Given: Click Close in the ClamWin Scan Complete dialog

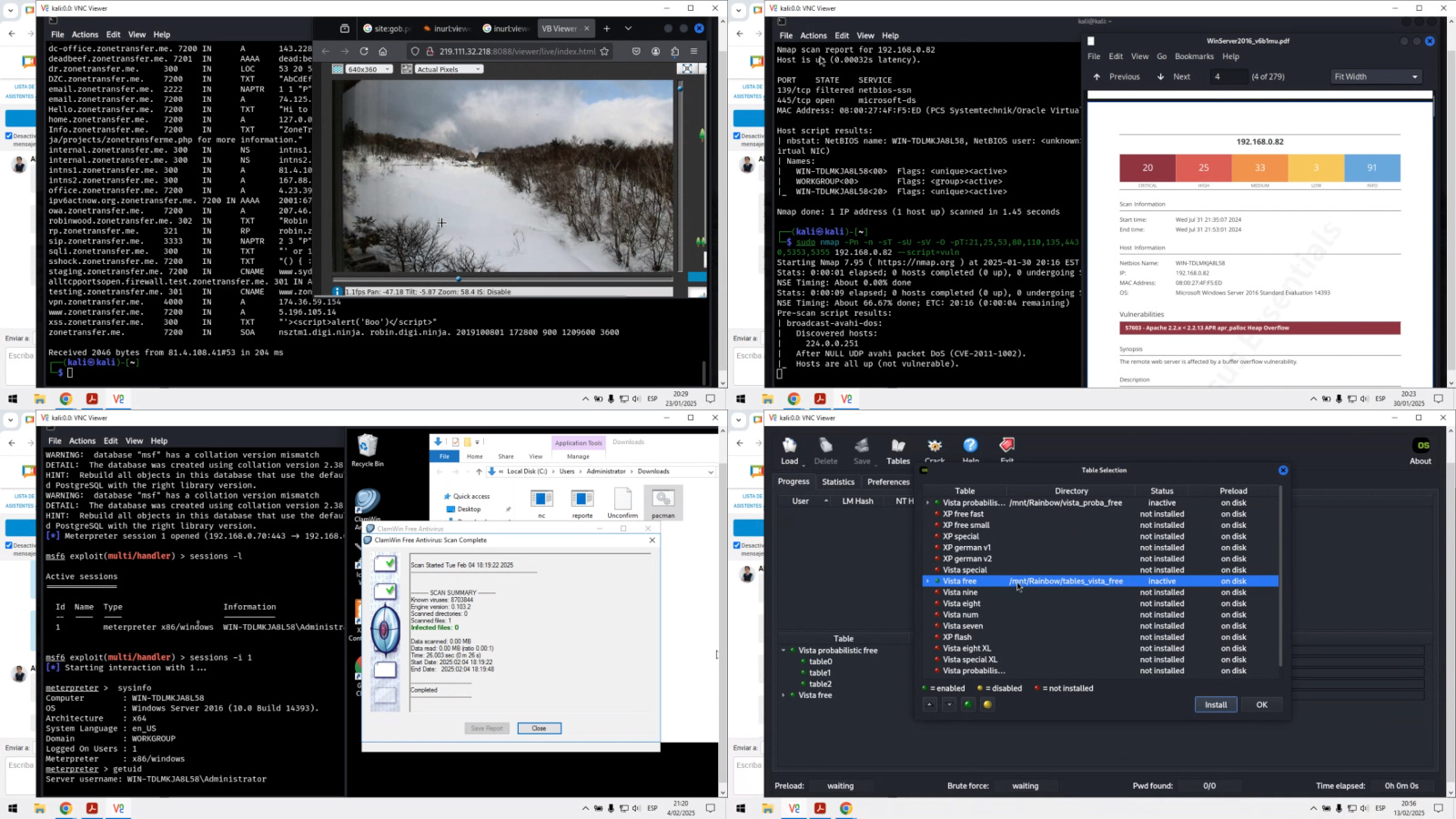Looking at the screenshot, I should click(x=539, y=728).
